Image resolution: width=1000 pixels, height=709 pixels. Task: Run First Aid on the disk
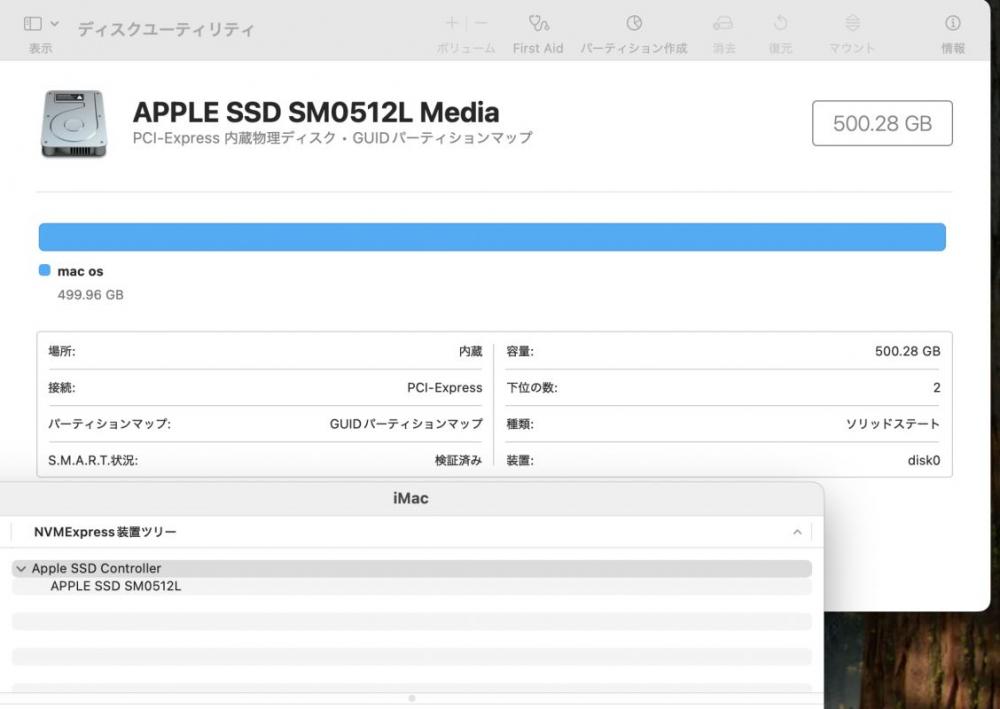[x=538, y=24]
